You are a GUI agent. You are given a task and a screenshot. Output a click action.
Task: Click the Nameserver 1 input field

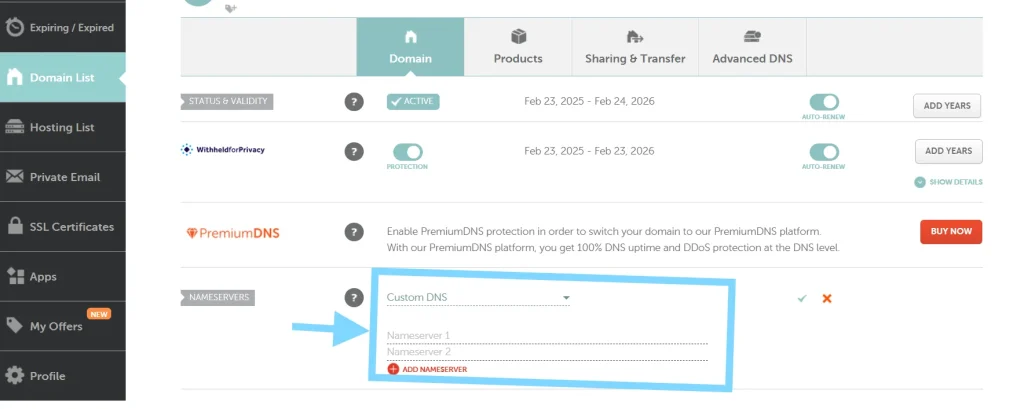pyautogui.click(x=546, y=335)
